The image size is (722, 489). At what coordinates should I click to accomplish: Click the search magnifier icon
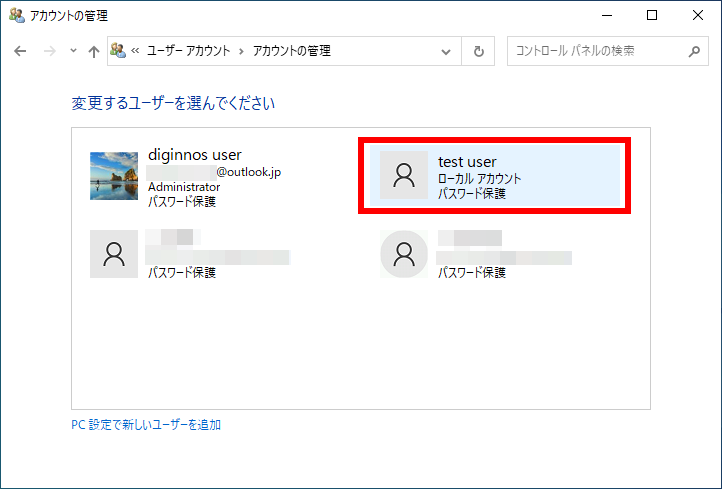(694, 51)
